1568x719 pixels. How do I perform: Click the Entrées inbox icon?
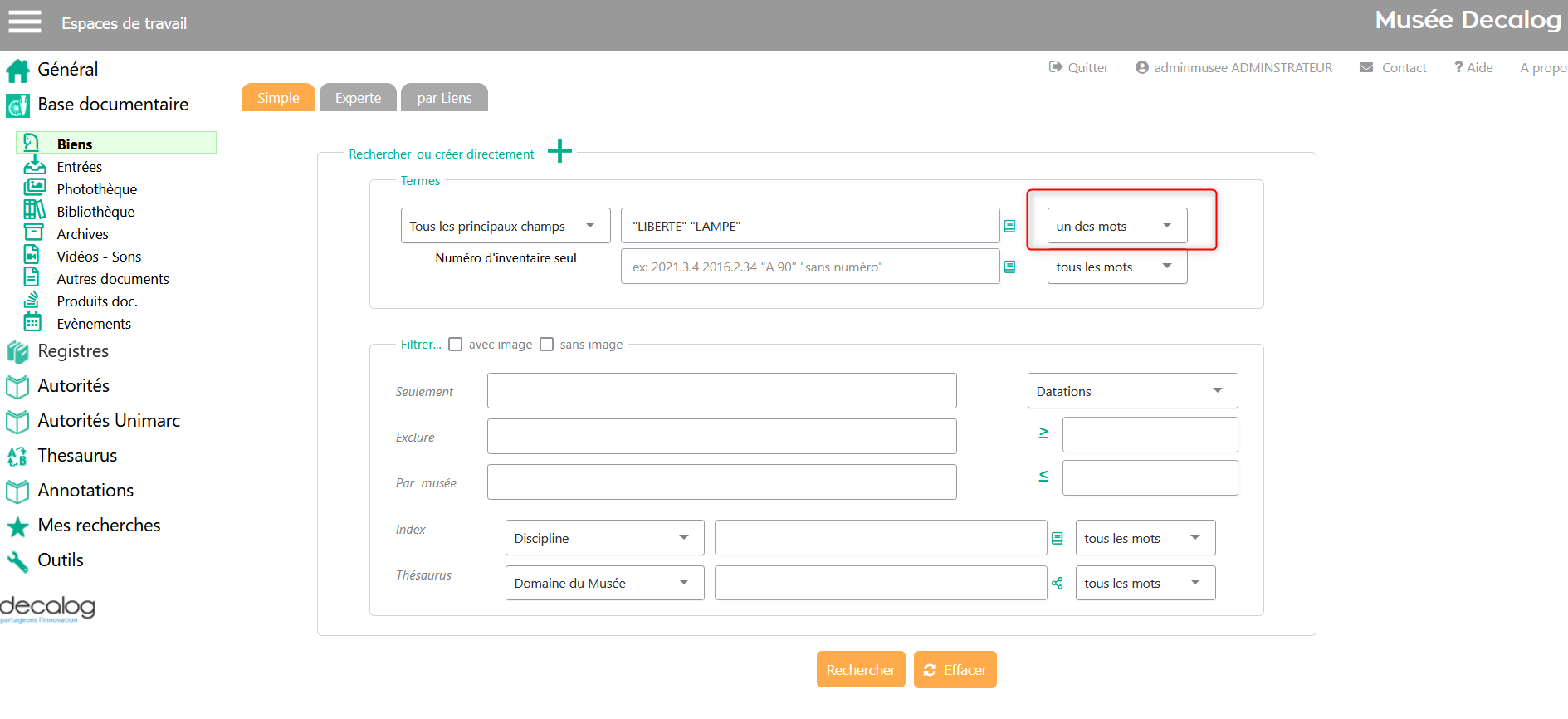point(34,165)
